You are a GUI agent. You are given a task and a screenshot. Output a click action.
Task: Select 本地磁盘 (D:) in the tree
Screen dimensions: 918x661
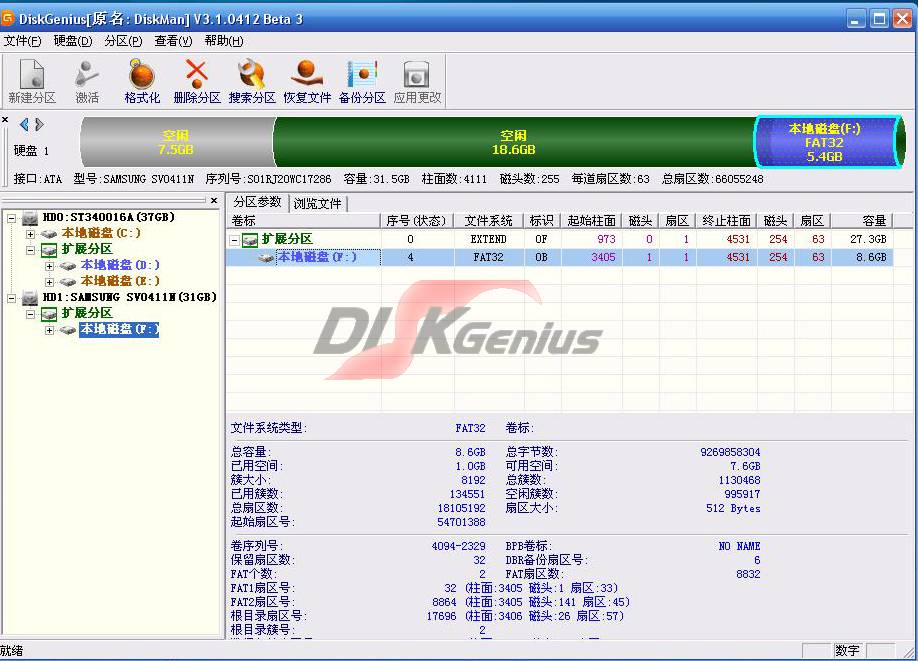[120, 266]
